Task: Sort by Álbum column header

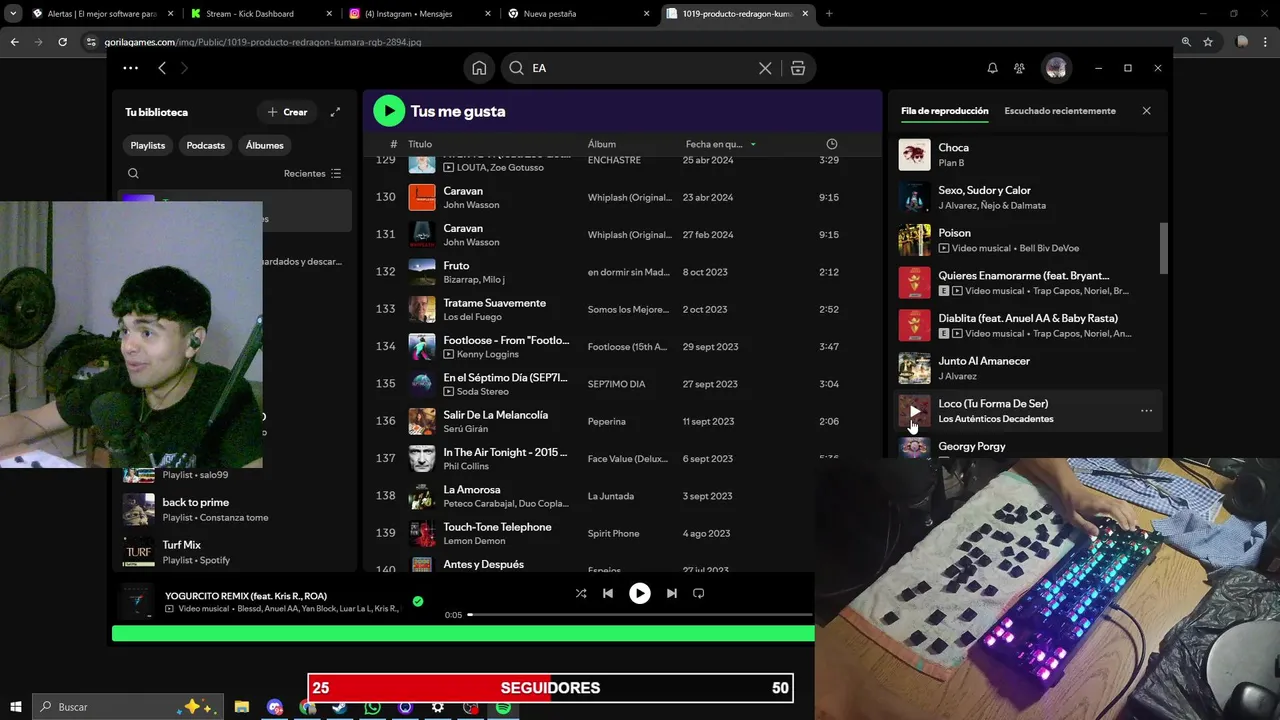Action: 602,144
